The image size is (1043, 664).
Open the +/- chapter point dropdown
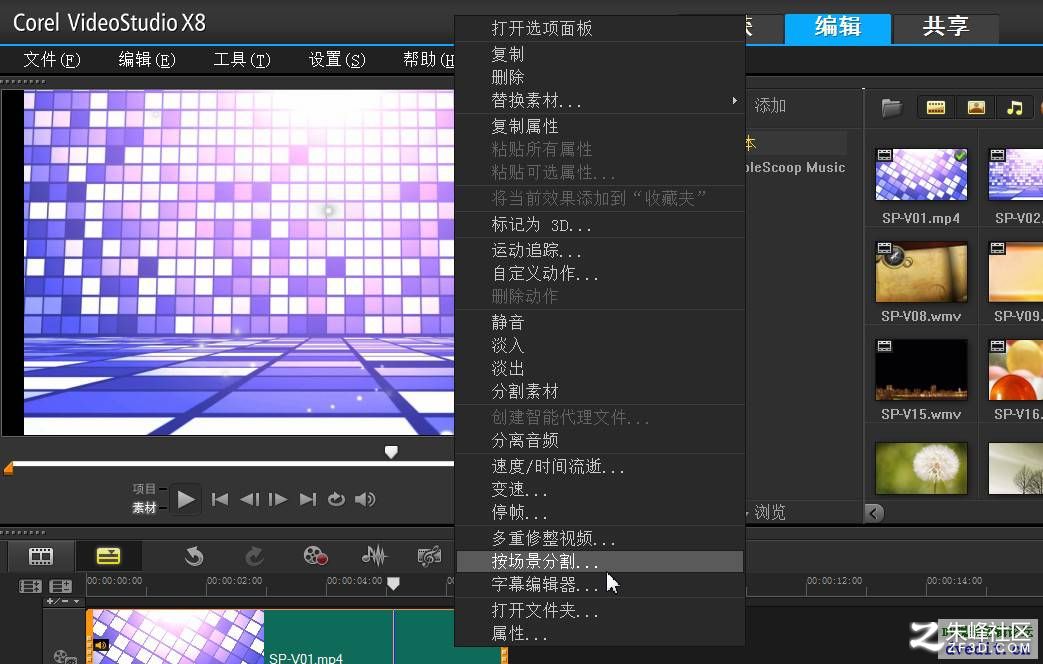click(x=63, y=601)
